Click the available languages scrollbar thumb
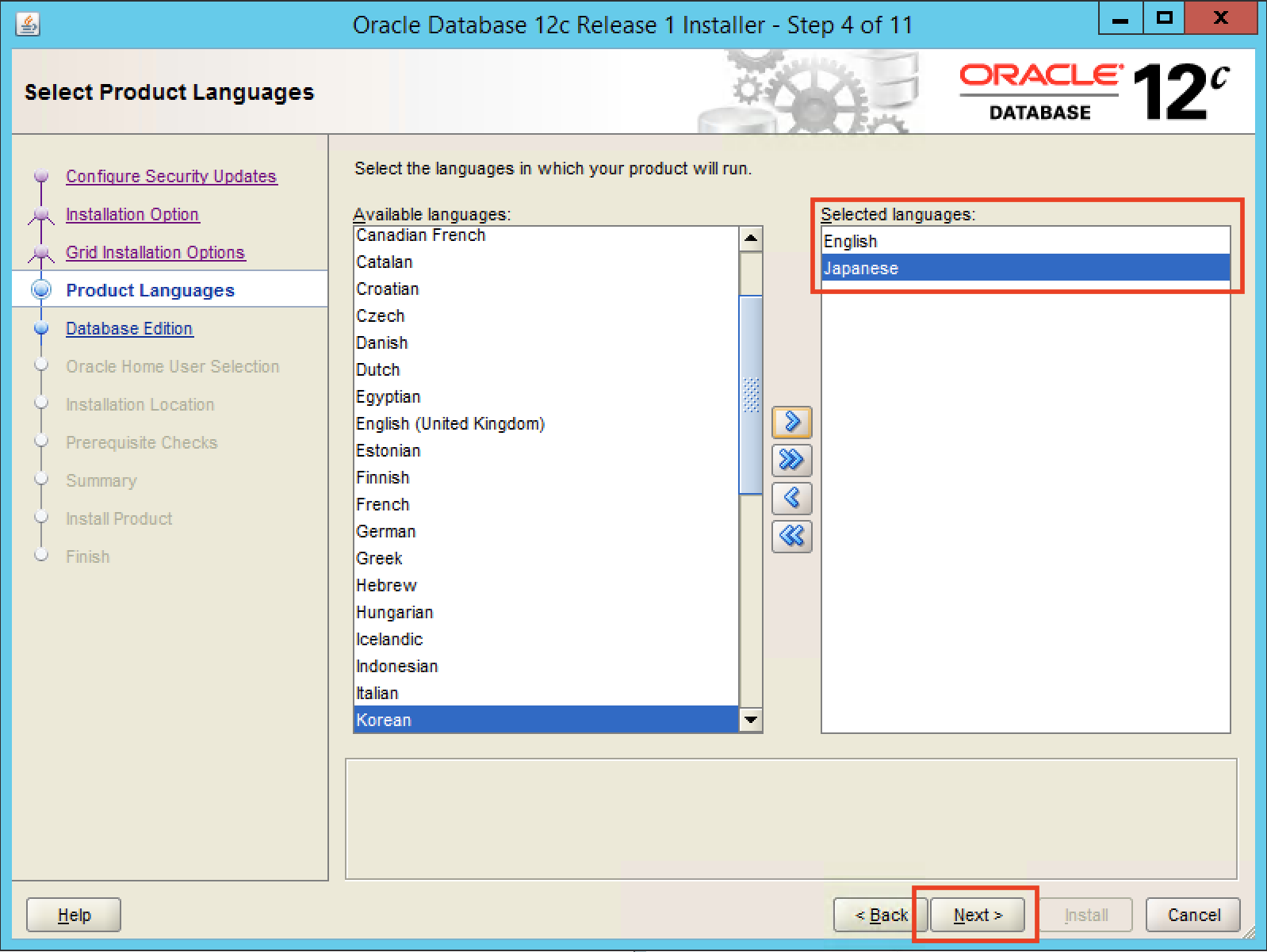Image resolution: width=1267 pixels, height=952 pixels. (750, 394)
